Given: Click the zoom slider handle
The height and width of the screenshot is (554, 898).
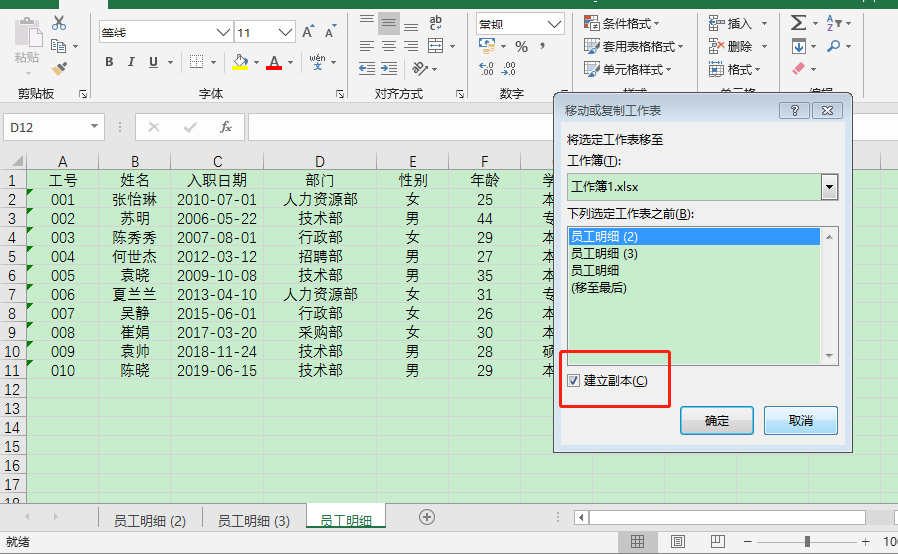Looking at the screenshot, I should 807,541.
